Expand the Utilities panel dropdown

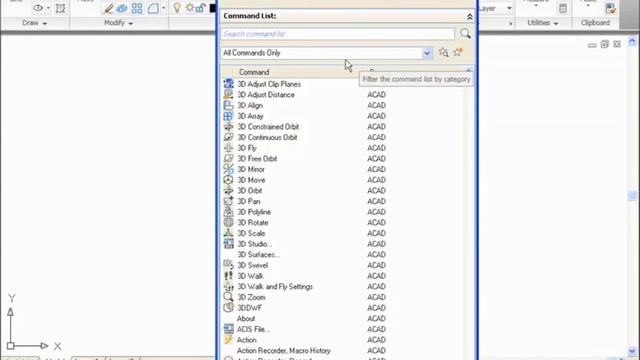click(556, 24)
